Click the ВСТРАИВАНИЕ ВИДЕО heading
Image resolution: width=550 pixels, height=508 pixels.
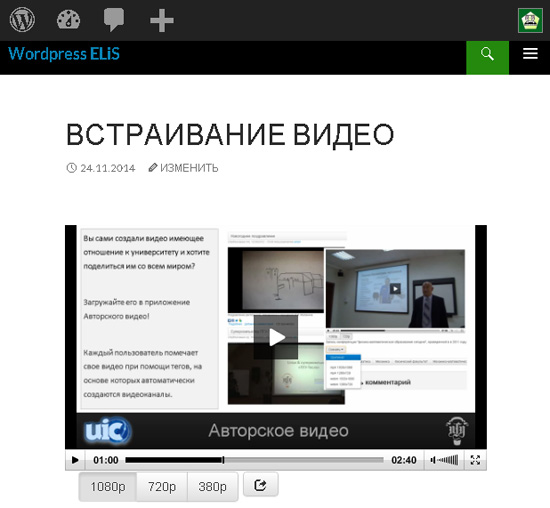pyautogui.click(x=230, y=134)
